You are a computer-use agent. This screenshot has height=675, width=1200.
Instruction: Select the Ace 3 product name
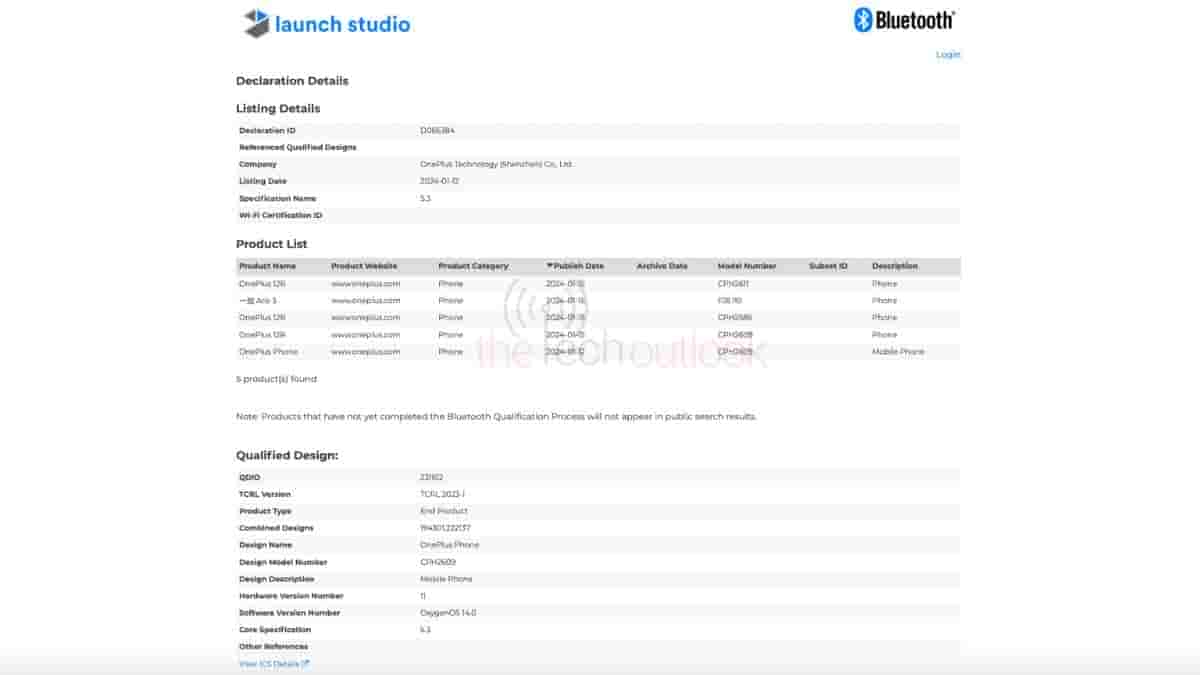point(257,301)
